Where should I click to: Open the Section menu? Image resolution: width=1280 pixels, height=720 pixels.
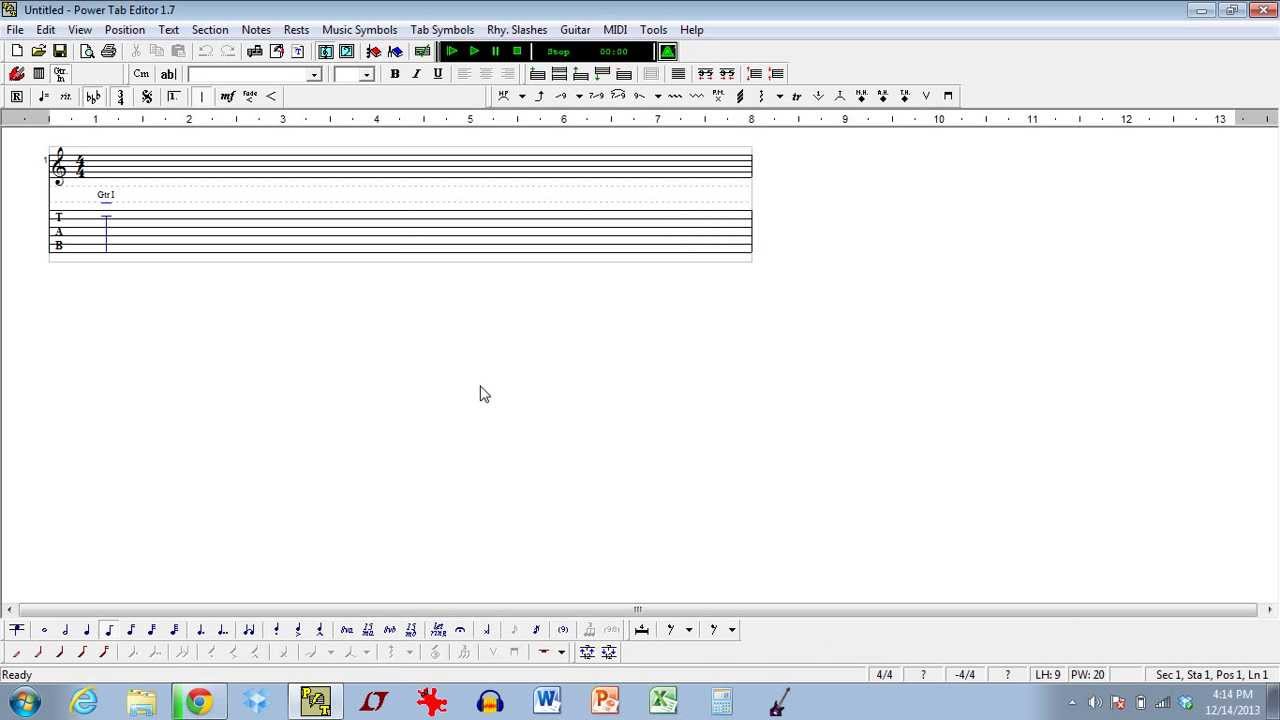(x=210, y=30)
